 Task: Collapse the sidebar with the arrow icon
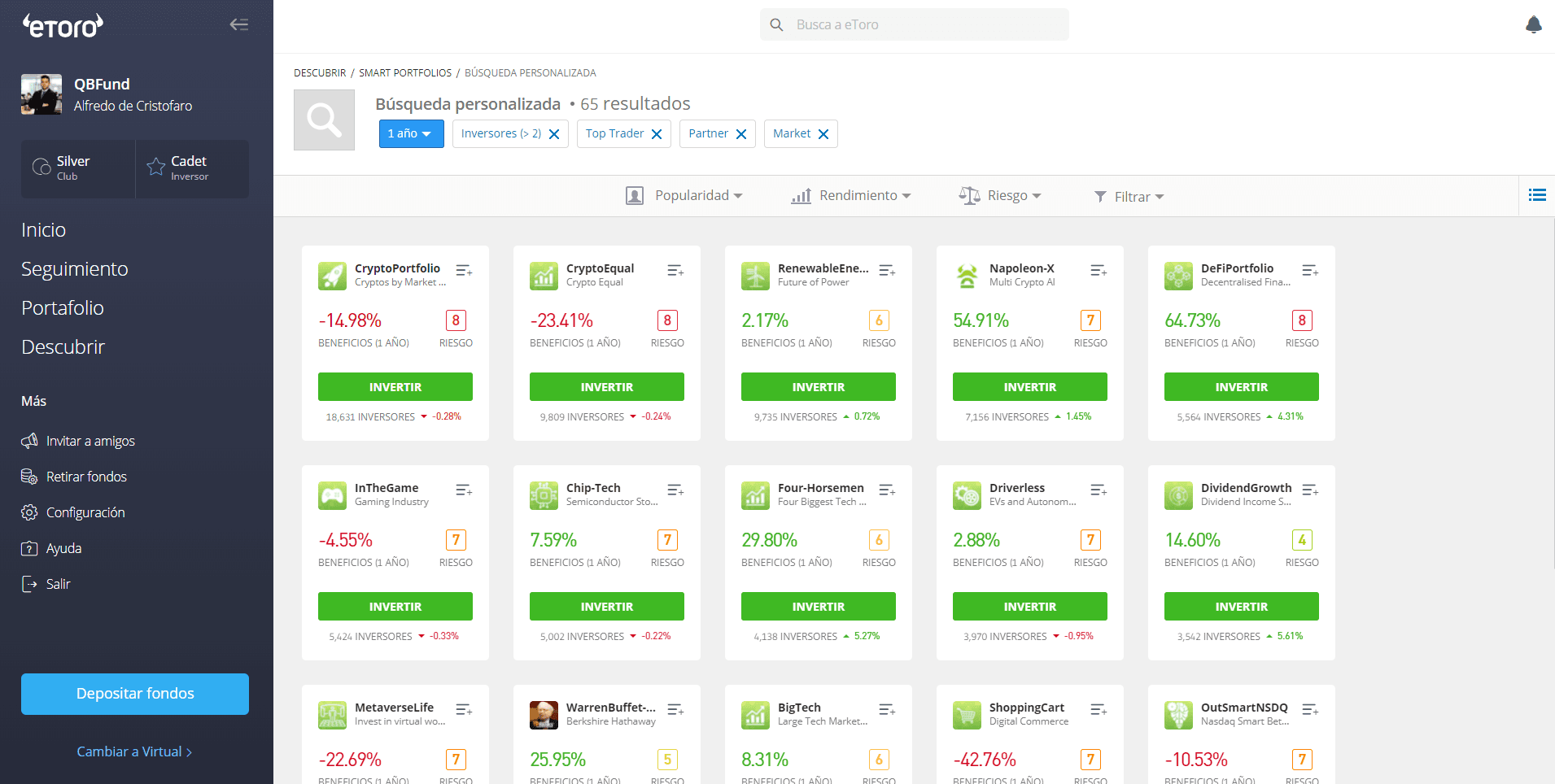tap(239, 24)
